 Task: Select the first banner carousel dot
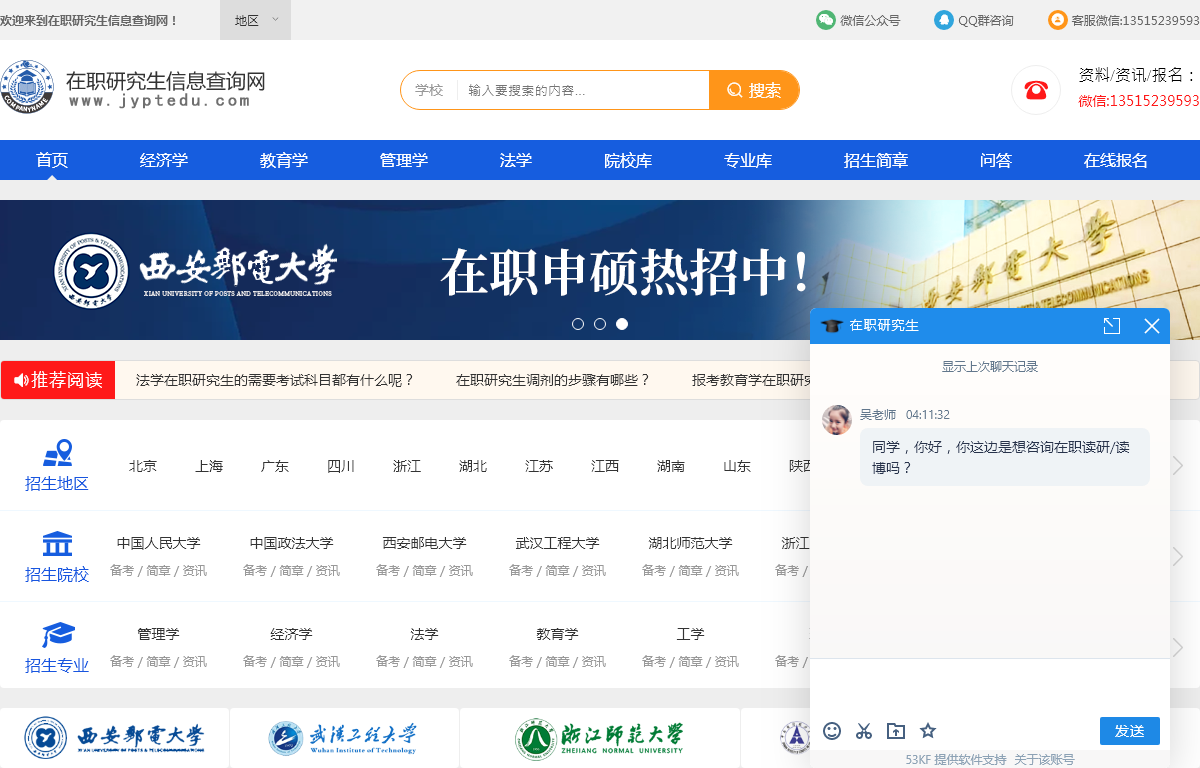click(578, 324)
